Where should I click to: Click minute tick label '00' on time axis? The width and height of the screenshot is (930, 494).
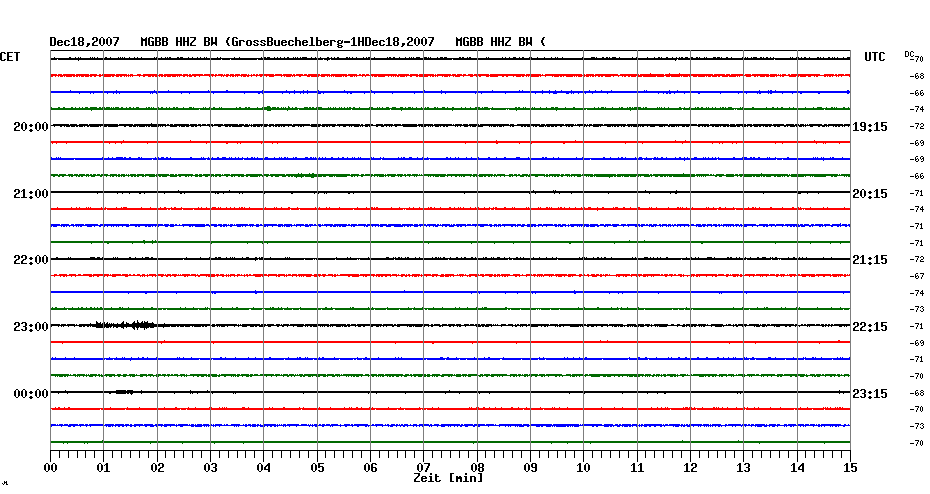[51, 468]
